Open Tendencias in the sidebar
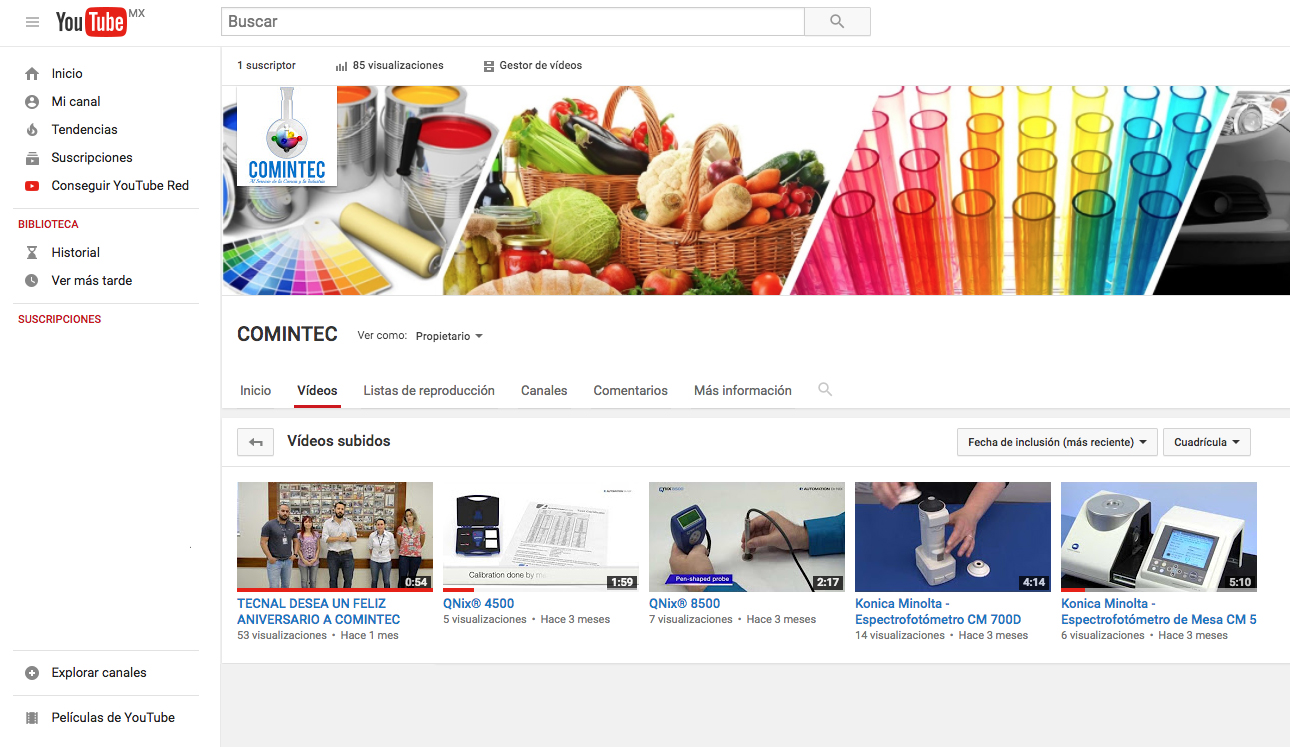The width and height of the screenshot is (1290, 747). pyautogui.click(x=84, y=130)
